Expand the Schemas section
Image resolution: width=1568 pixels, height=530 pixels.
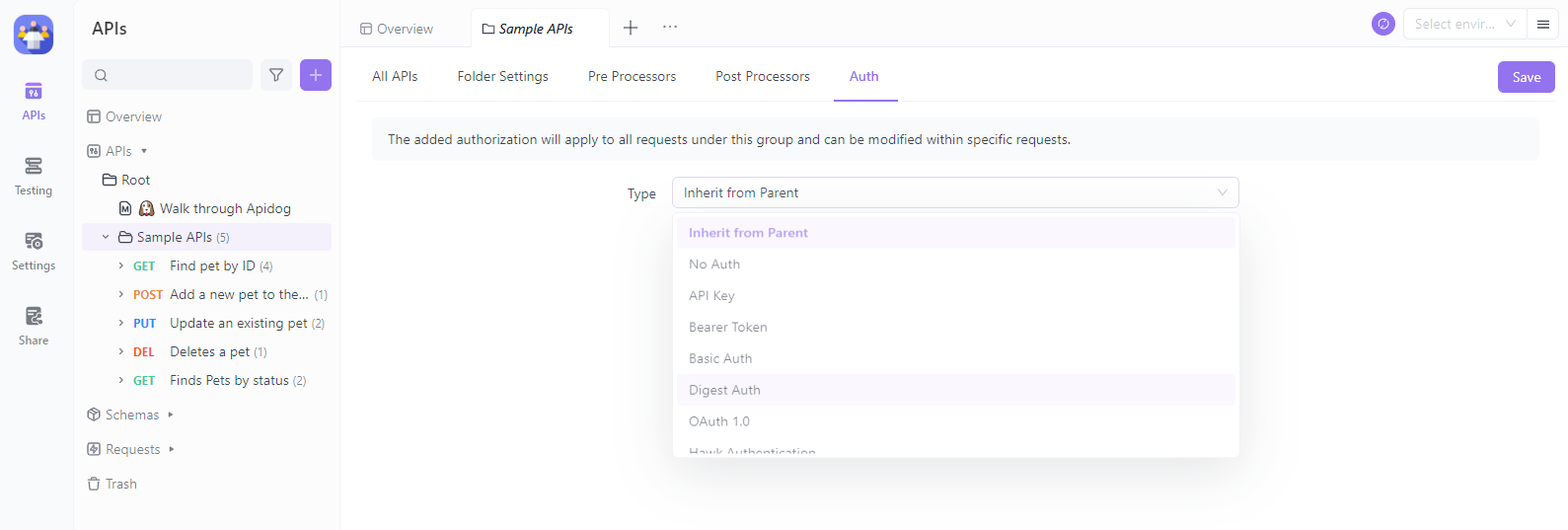coord(171,415)
